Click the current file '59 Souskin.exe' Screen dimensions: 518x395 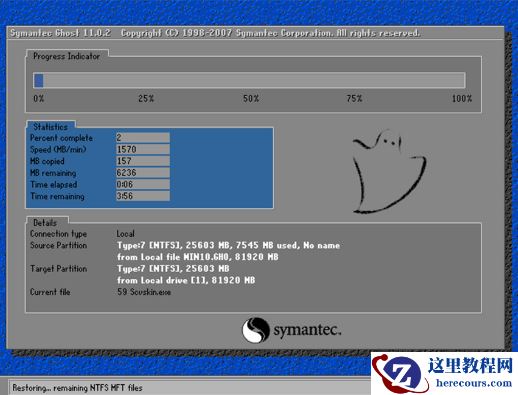[144, 292]
